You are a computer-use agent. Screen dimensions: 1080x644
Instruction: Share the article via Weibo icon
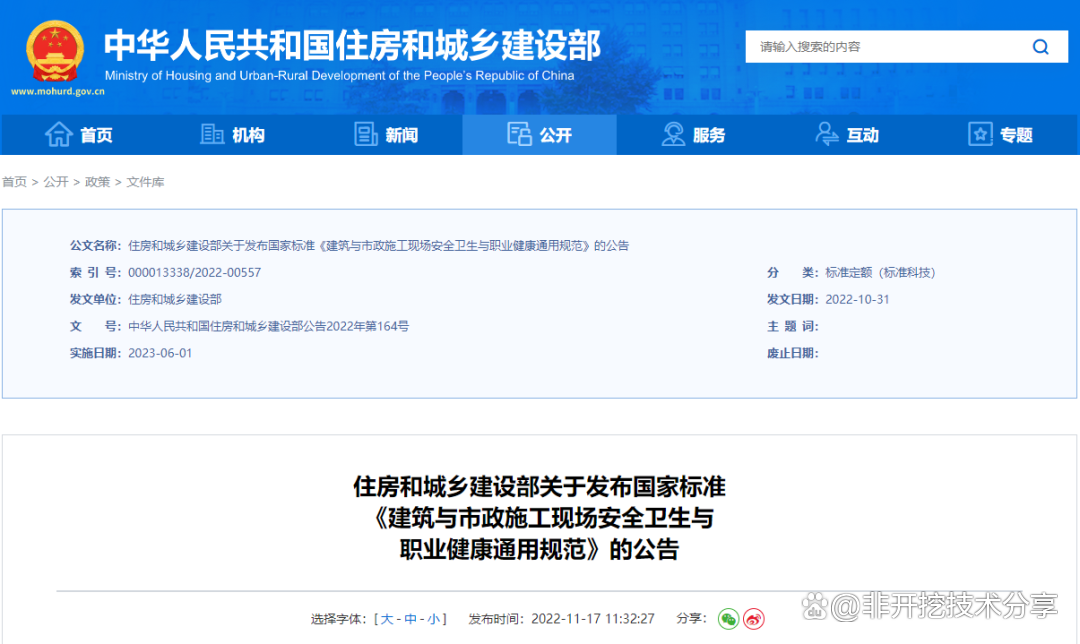754,619
